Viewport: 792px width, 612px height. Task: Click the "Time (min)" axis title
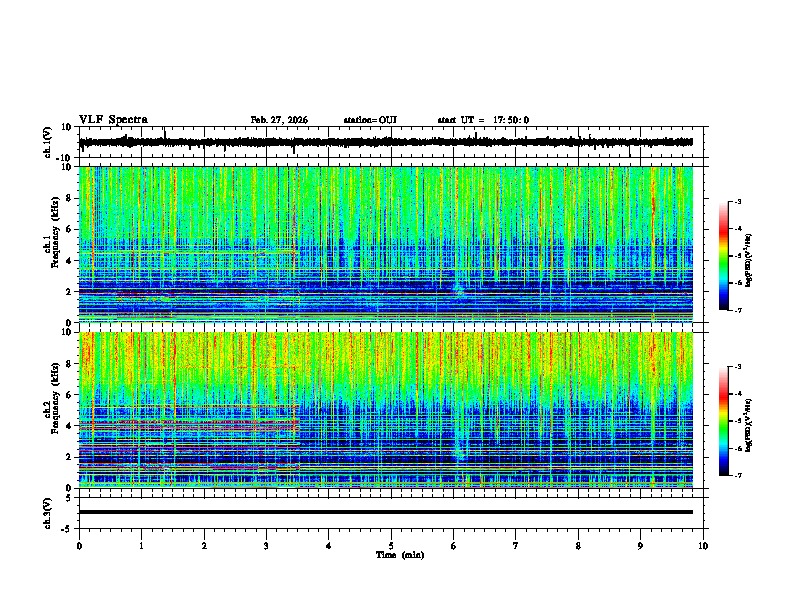(x=400, y=555)
